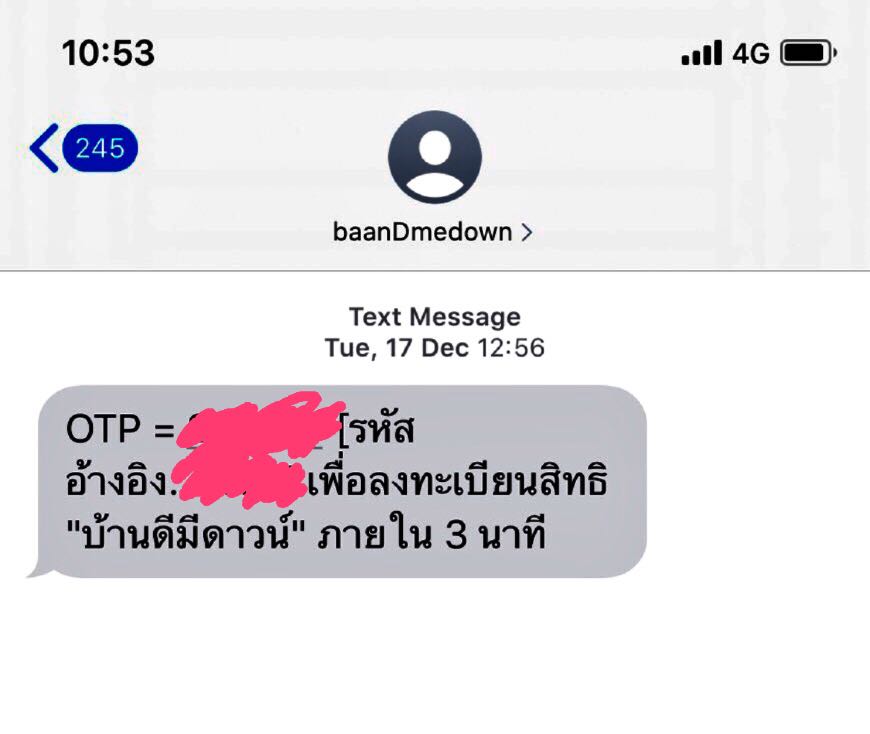Select the Tue, 17 Dec 12:56 date label
This screenshot has width=870, height=734.
coord(434,348)
